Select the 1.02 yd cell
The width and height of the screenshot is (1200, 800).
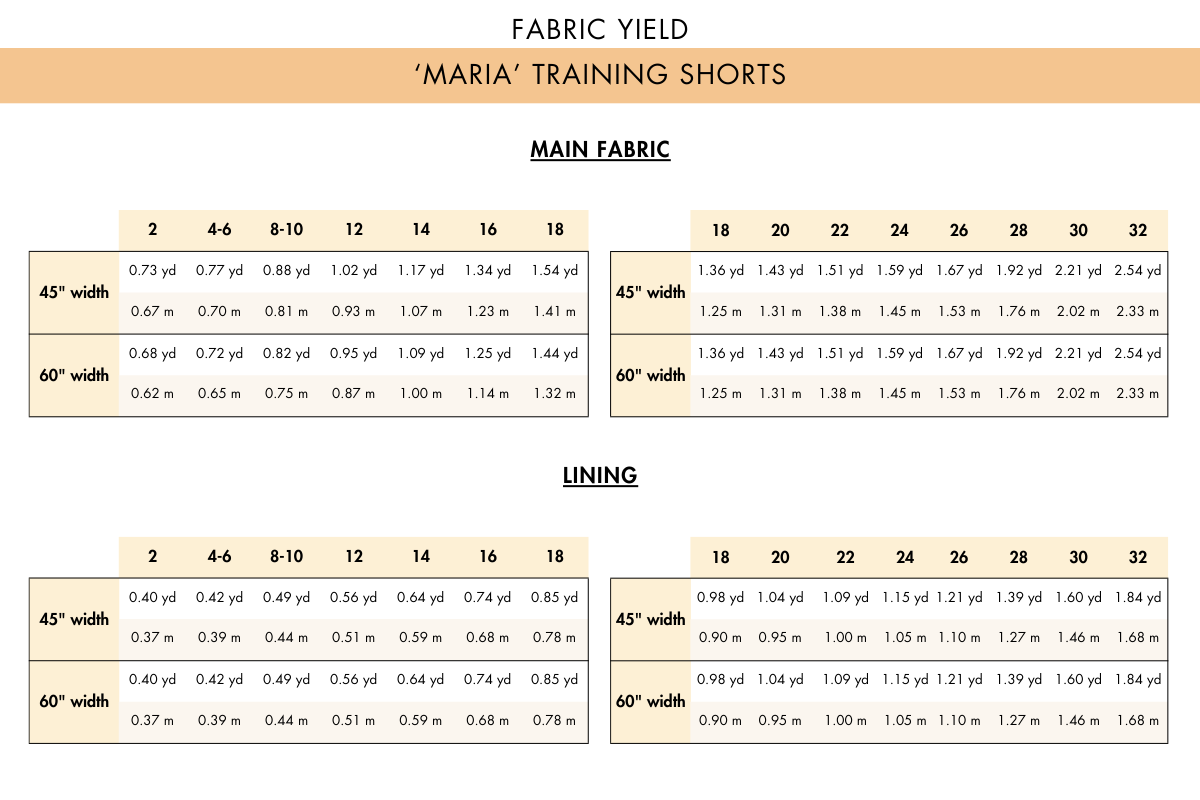(353, 271)
